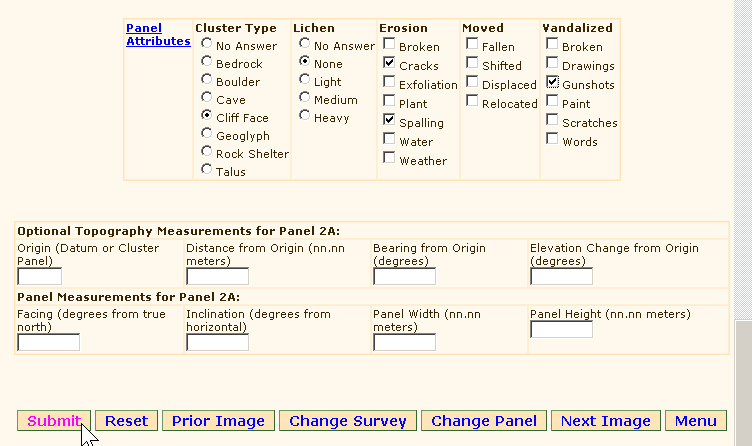Choose Rock Shelter cluster type
This screenshot has height=446, width=752.
pos(207,153)
